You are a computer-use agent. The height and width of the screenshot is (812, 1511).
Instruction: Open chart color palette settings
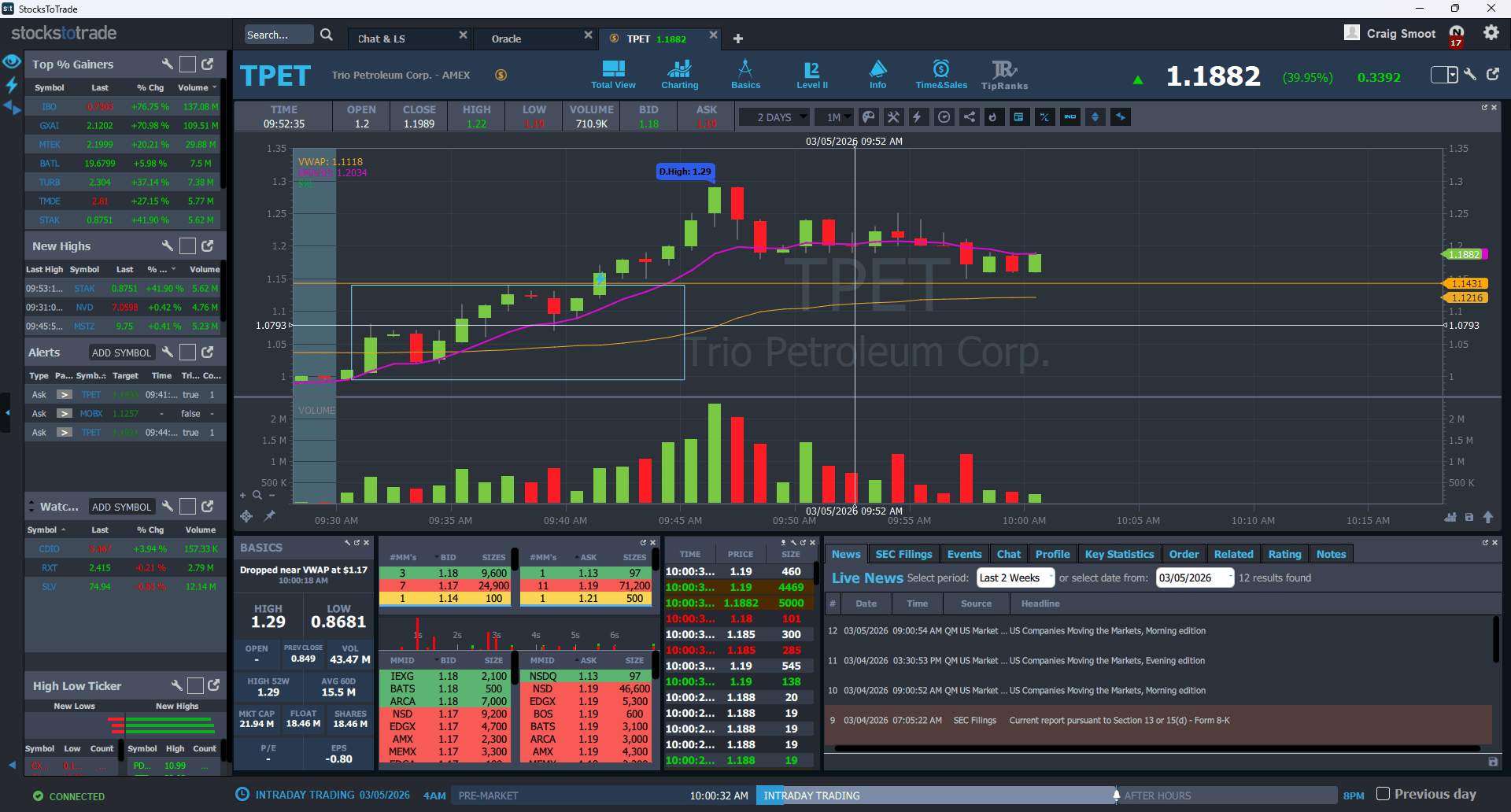point(868,117)
